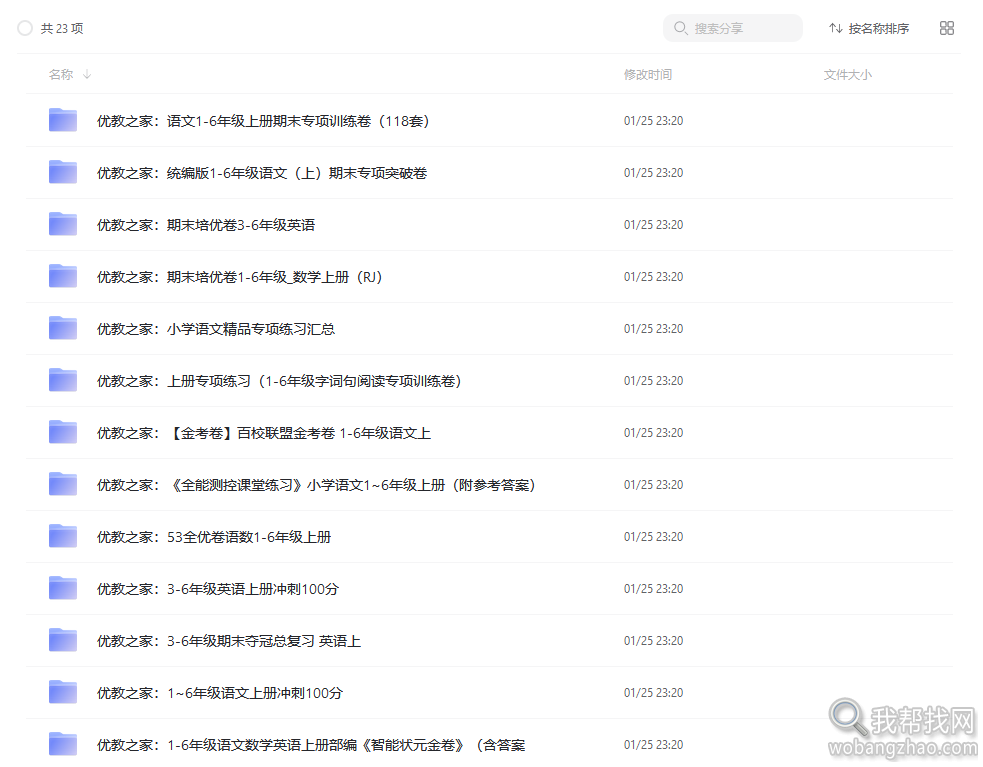Open 统编版1-6年级语文（上）期末专项突破卷

click(x=261, y=173)
